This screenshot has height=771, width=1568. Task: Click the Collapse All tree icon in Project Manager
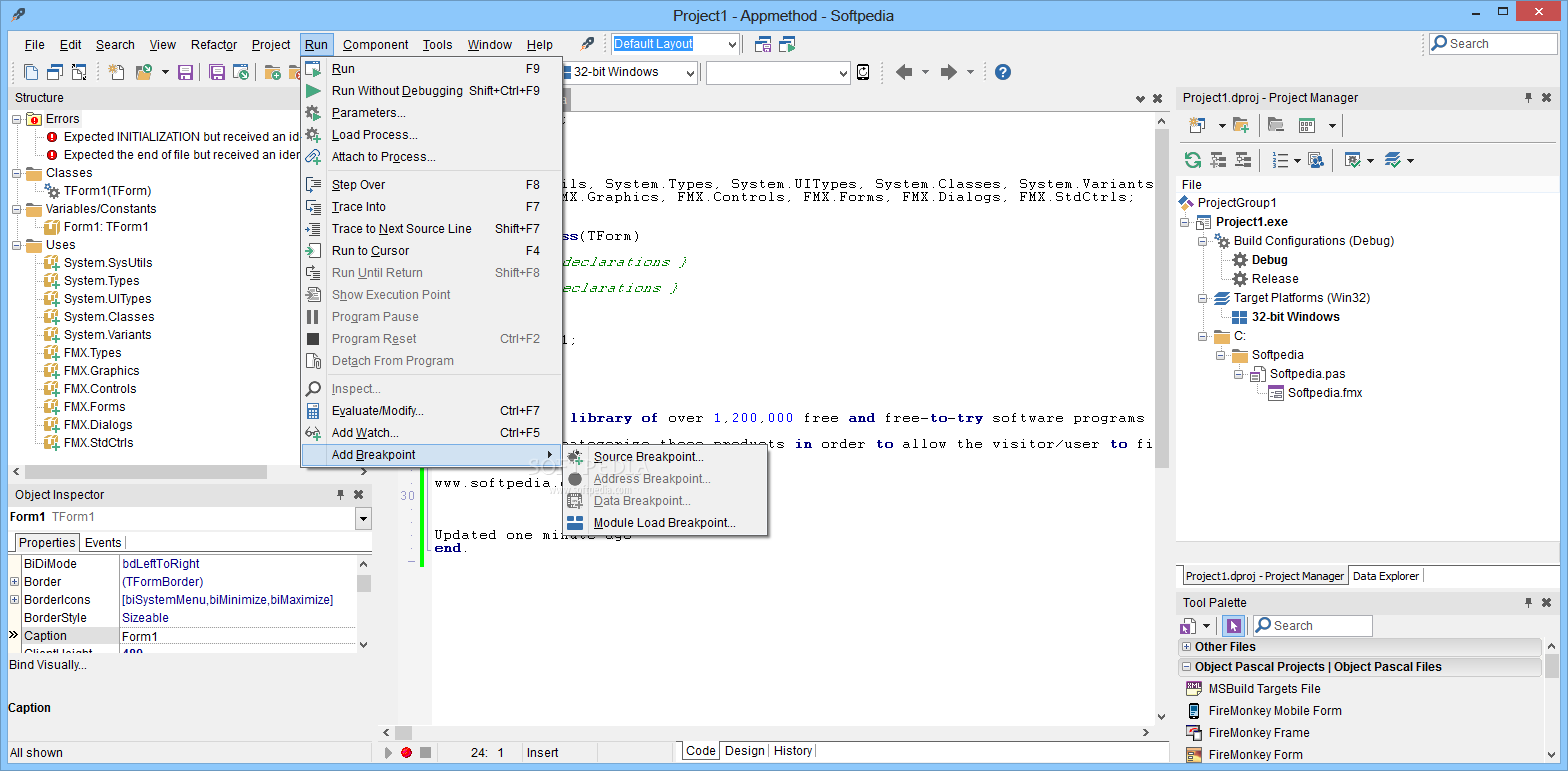[x=1243, y=160]
